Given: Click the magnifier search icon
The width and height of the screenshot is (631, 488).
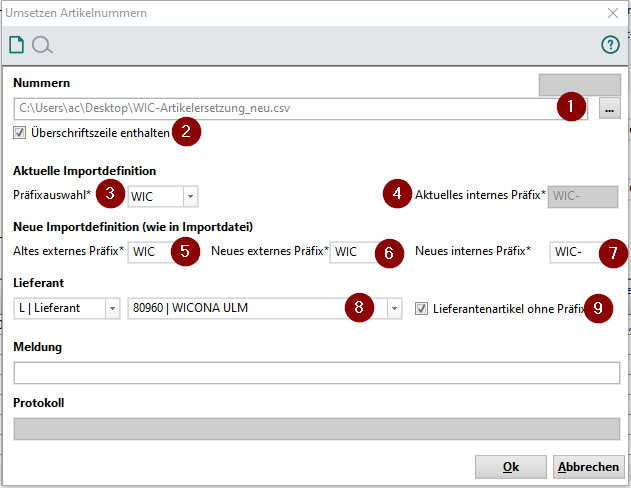Looking at the screenshot, I should [42, 45].
